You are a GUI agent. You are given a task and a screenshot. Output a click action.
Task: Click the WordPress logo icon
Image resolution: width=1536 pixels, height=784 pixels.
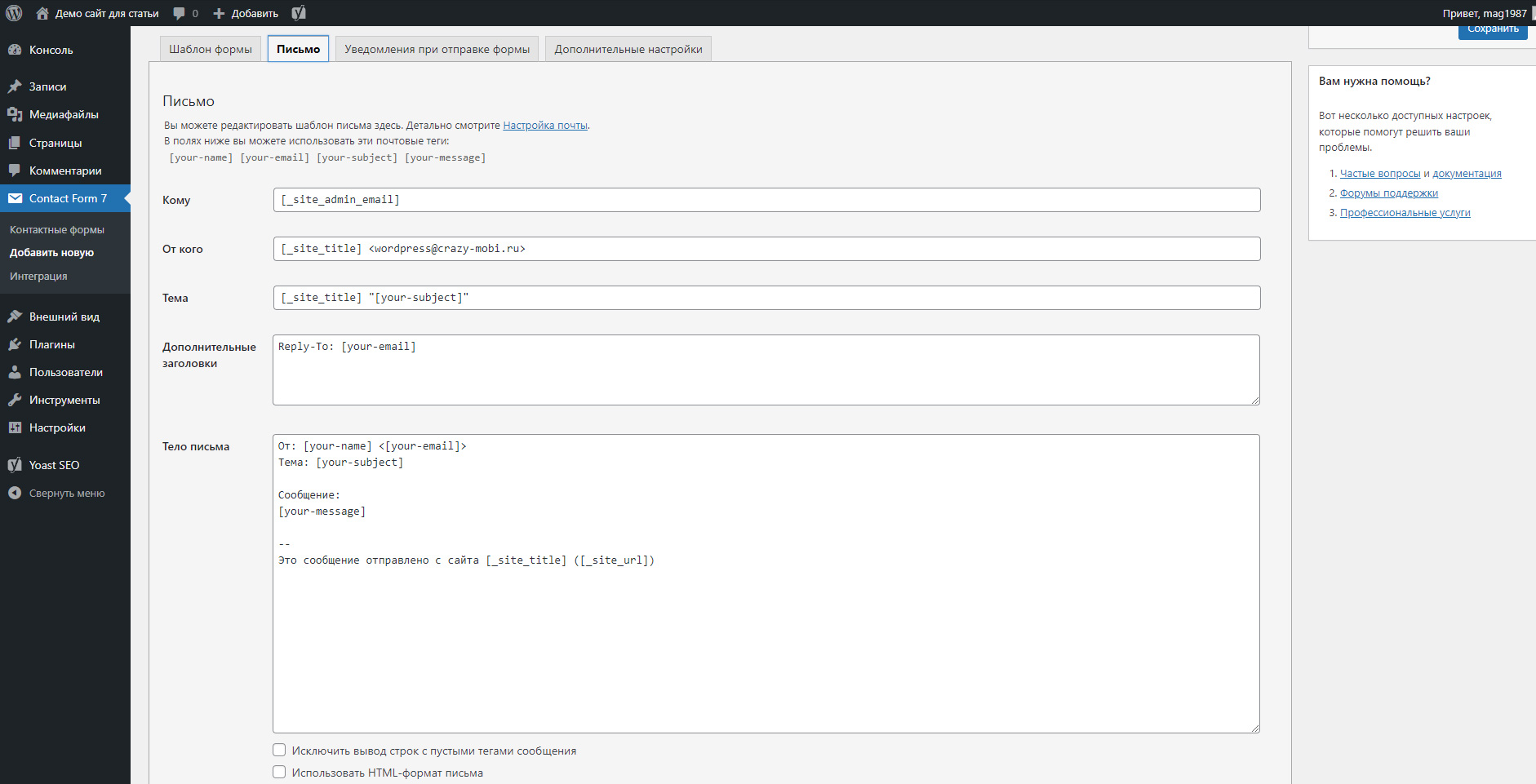tap(14, 13)
